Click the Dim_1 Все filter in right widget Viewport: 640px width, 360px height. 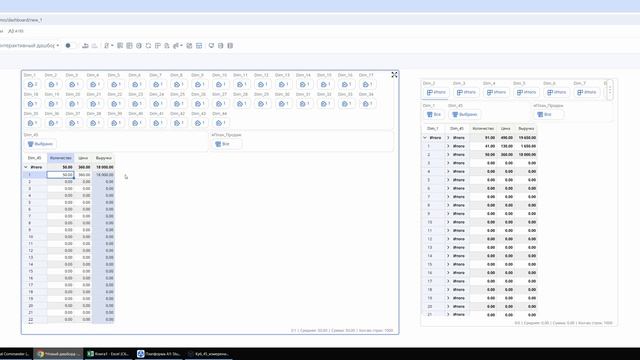(433, 114)
